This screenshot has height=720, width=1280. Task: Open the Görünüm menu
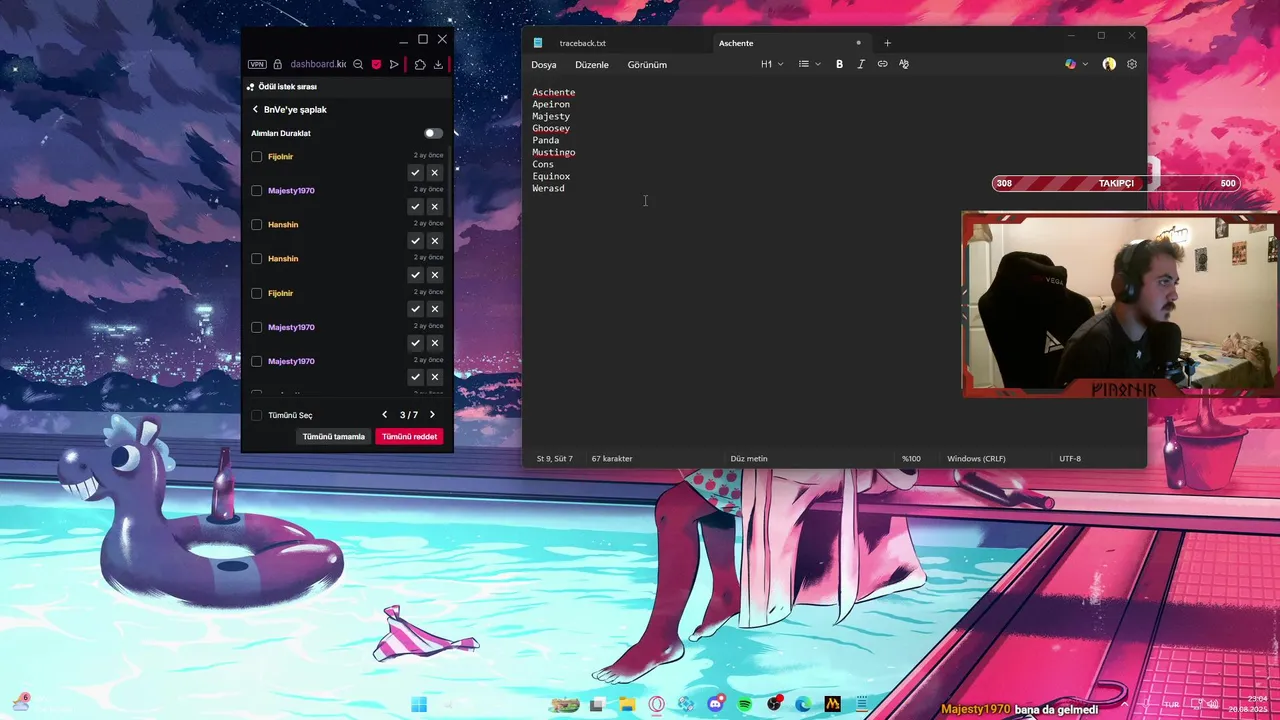(x=647, y=65)
